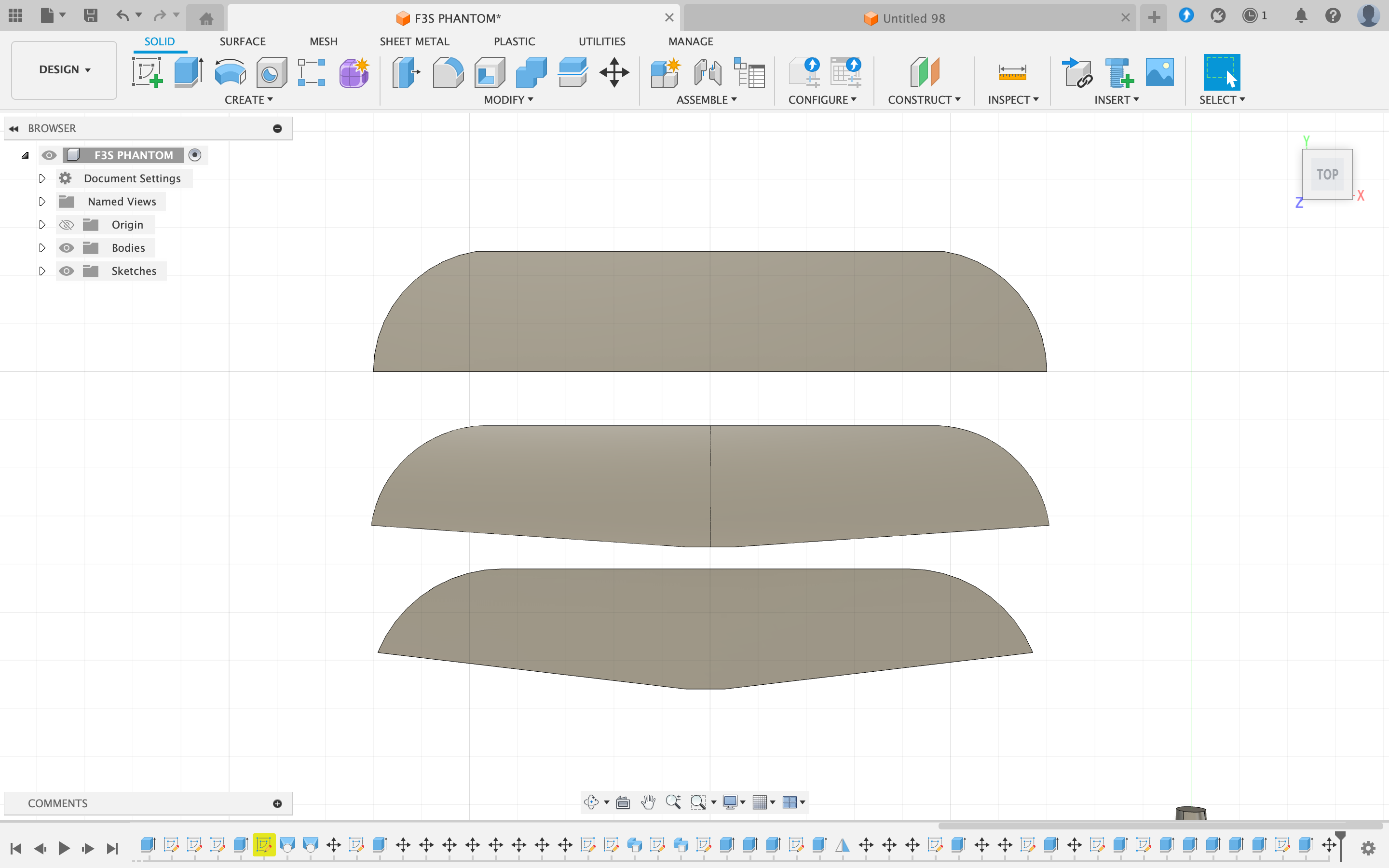Image resolution: width=1389 pixels, height=868 pixels.
Task: Expand the Document Settings tree item
Action: coord(42,178)
